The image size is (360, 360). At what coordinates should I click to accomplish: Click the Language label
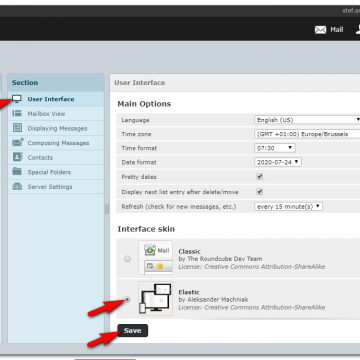click(x=135, y=120)
